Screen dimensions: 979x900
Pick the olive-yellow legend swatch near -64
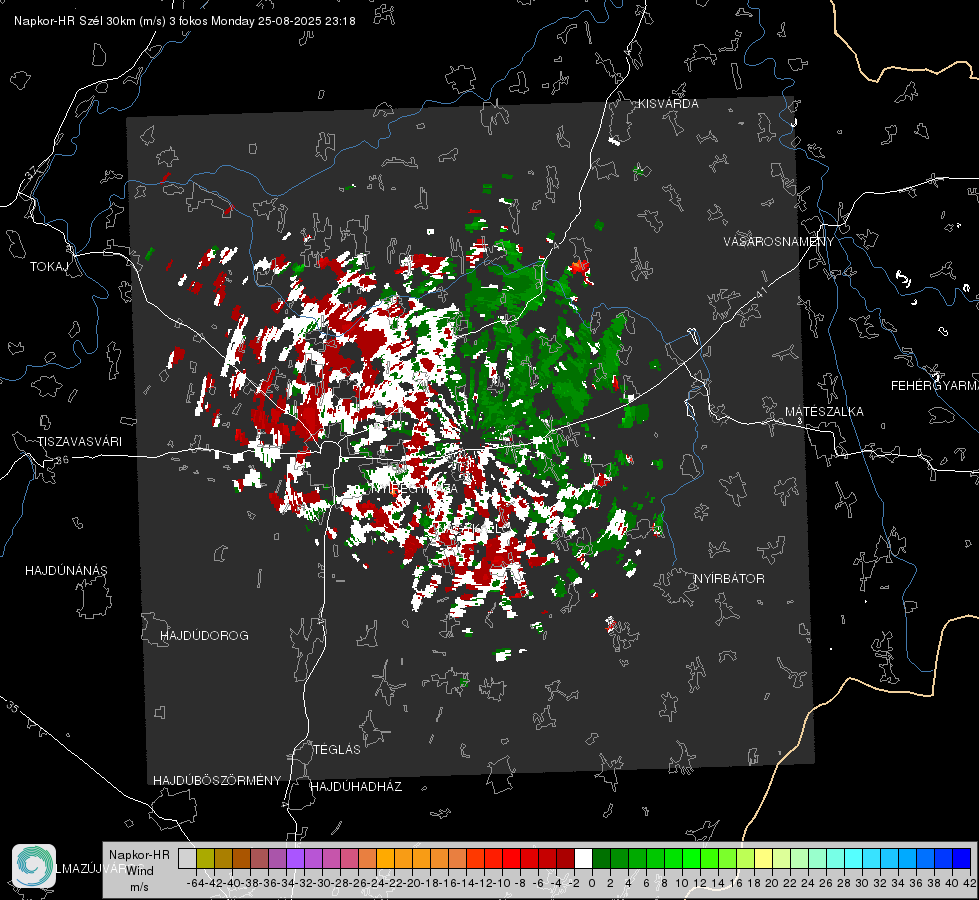(x=205, y=858)
